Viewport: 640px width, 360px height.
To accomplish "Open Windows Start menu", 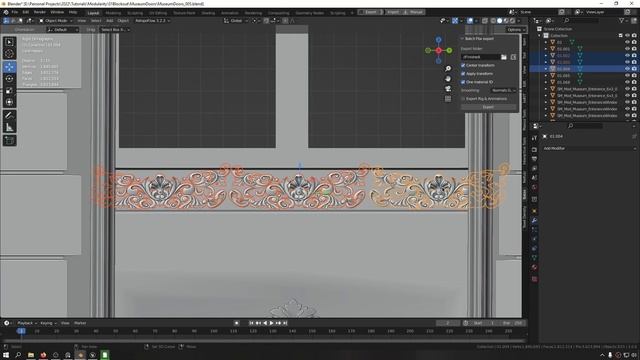I will coord(6,355).
